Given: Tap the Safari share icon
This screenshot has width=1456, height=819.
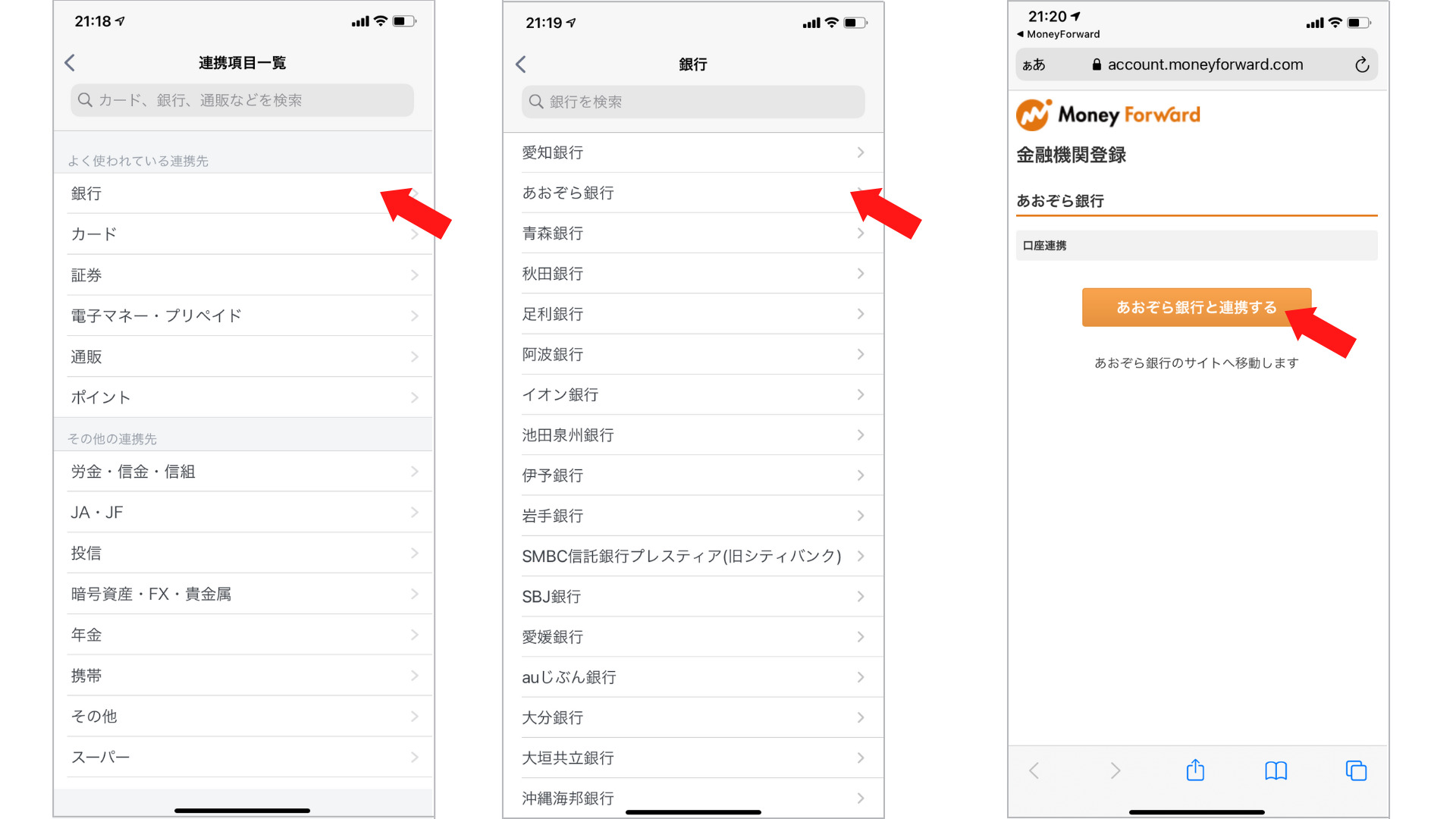Looking at the screenshot, I should [x=1195, y=770].
